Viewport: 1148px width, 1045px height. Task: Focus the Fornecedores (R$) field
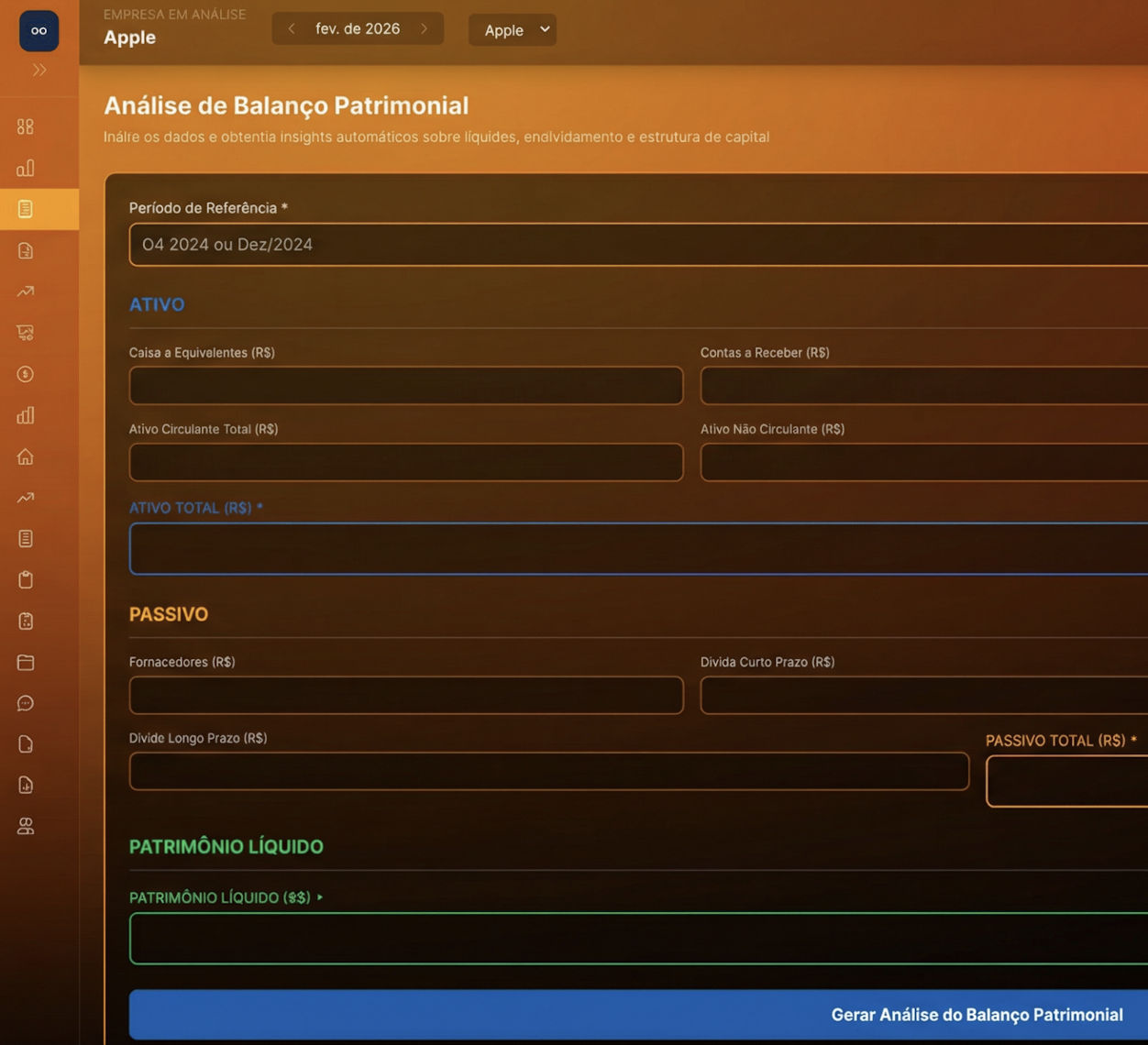click(x=406, y=695)
